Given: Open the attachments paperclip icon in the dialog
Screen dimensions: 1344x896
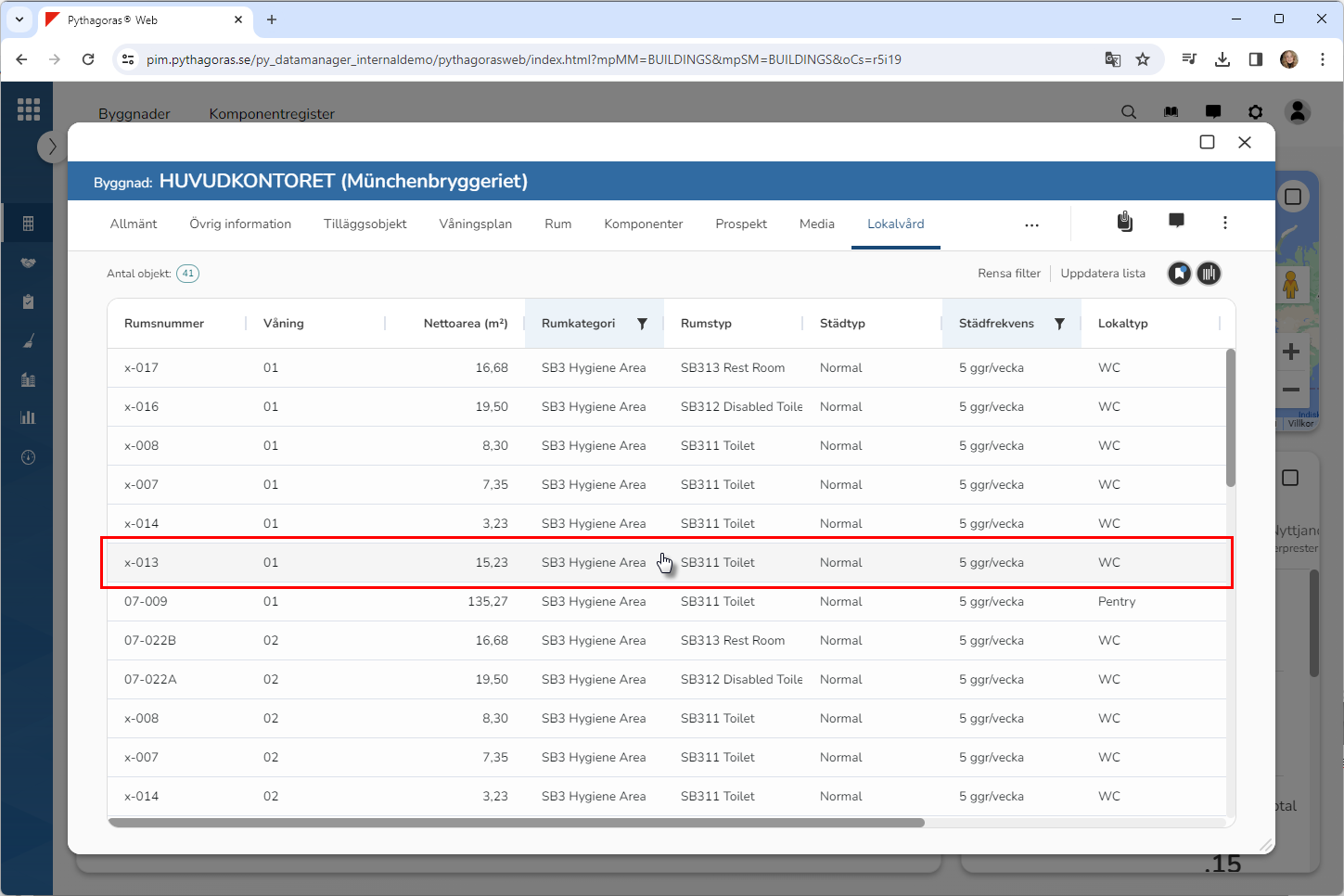Looking at the screenshot, I should [1124, 222].
